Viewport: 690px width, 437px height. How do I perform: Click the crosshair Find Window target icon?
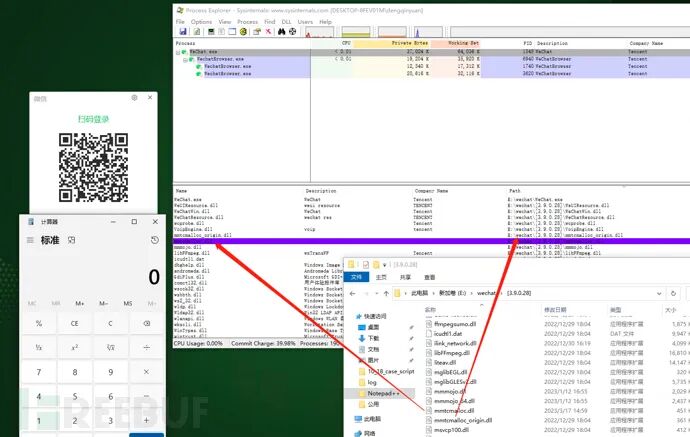pyautogui.click(x=293, y=32)
